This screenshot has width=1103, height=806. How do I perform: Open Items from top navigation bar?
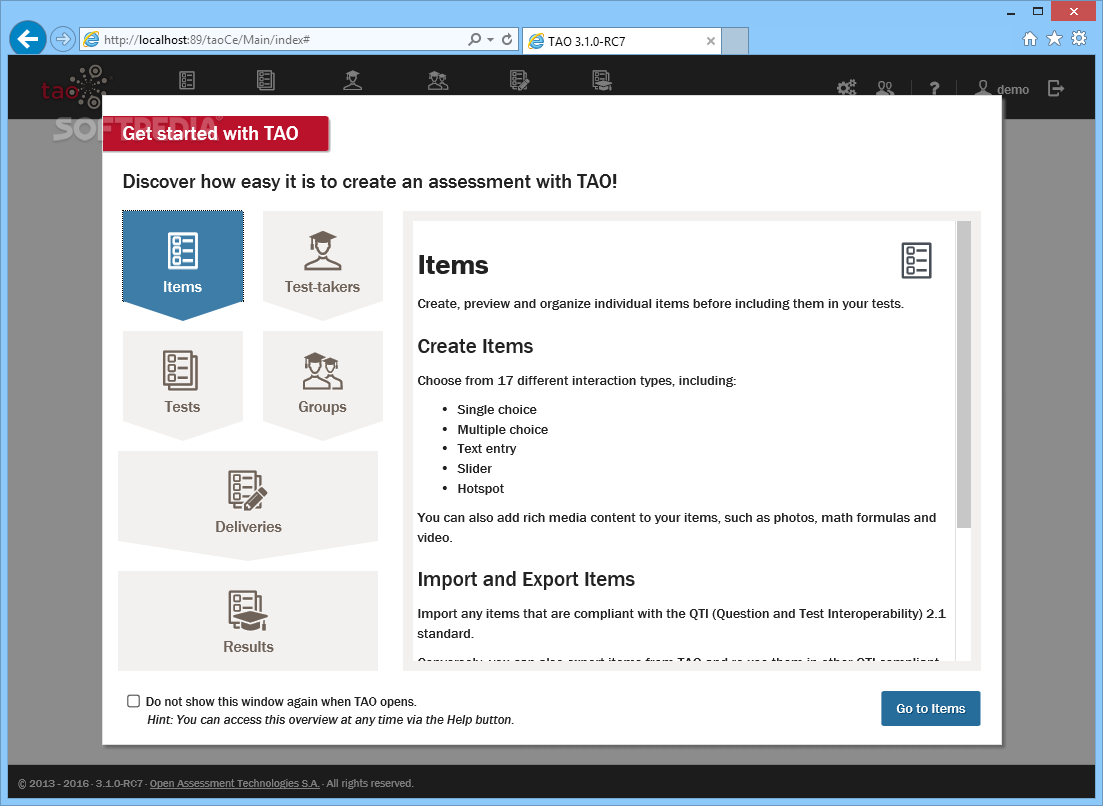pyautogui.click(x=187, y=80)
